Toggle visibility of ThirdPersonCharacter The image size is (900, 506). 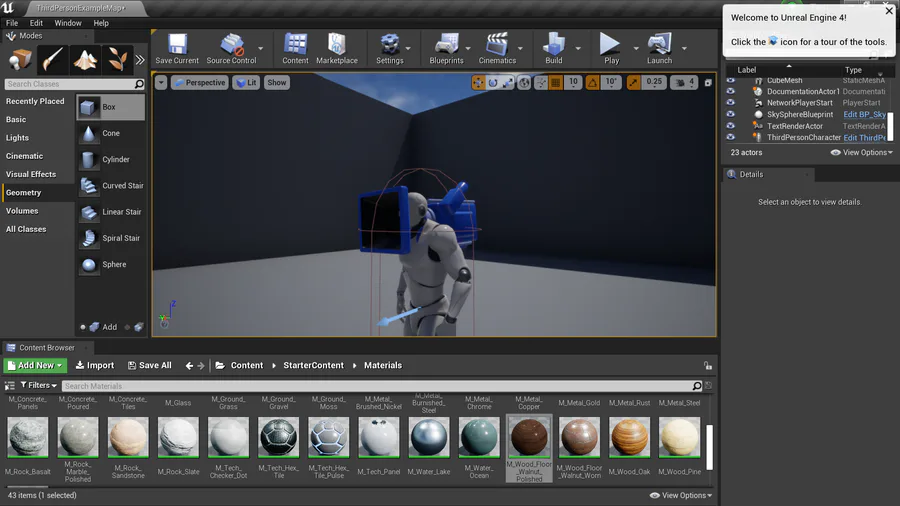[730, 137]
